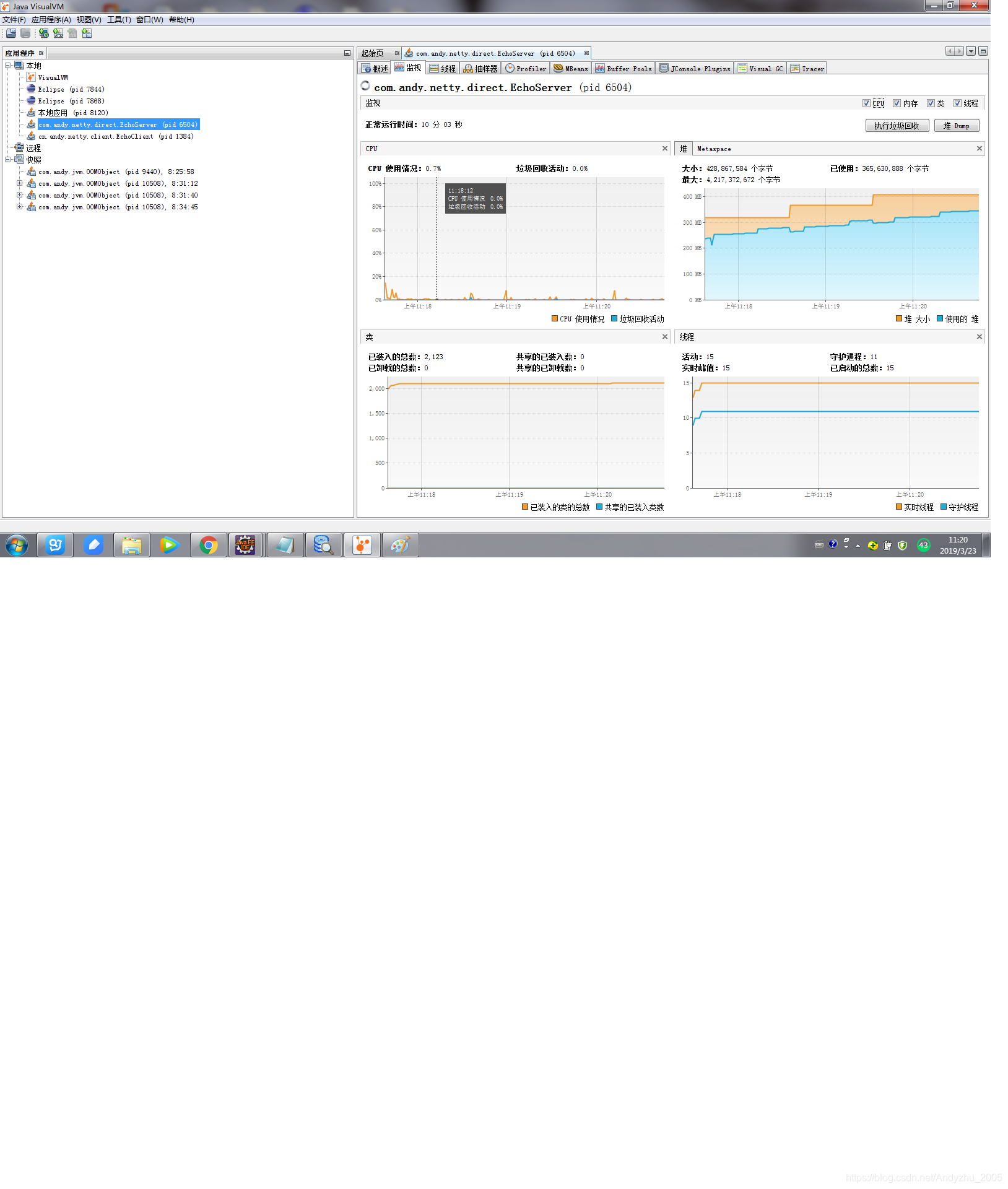Close the 应用程序 panel tab
Viewport: 1008px width, 1189px height.
[41, 53]
